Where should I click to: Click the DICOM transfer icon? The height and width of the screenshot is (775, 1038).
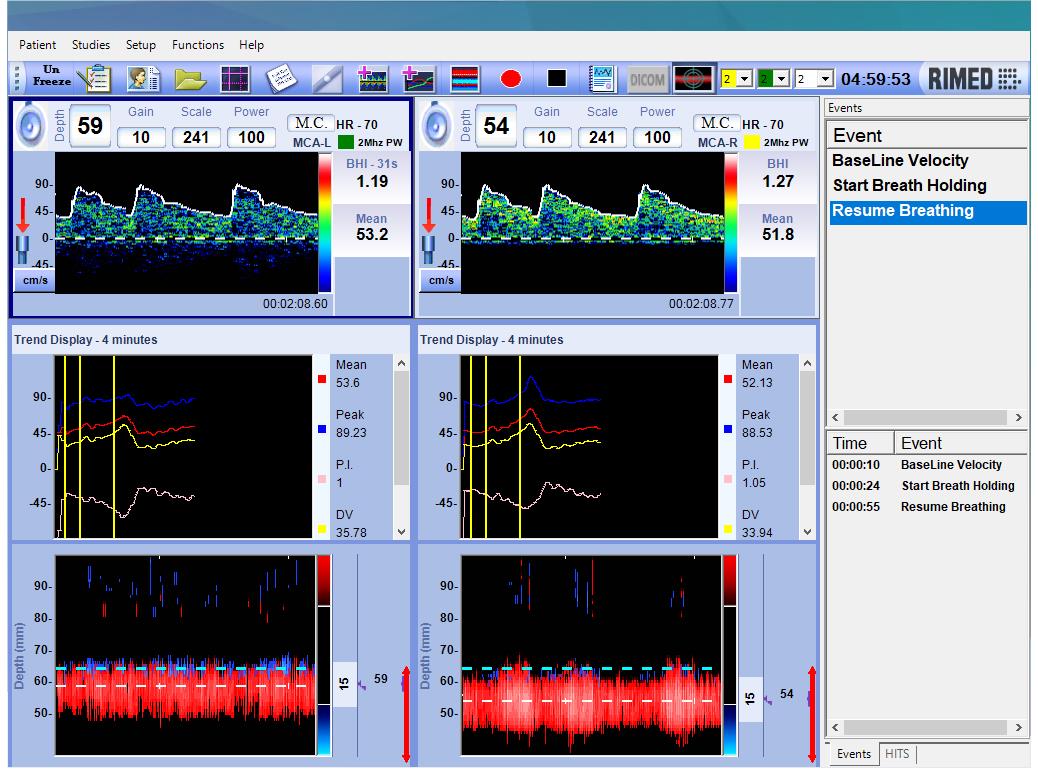[646, 78]
